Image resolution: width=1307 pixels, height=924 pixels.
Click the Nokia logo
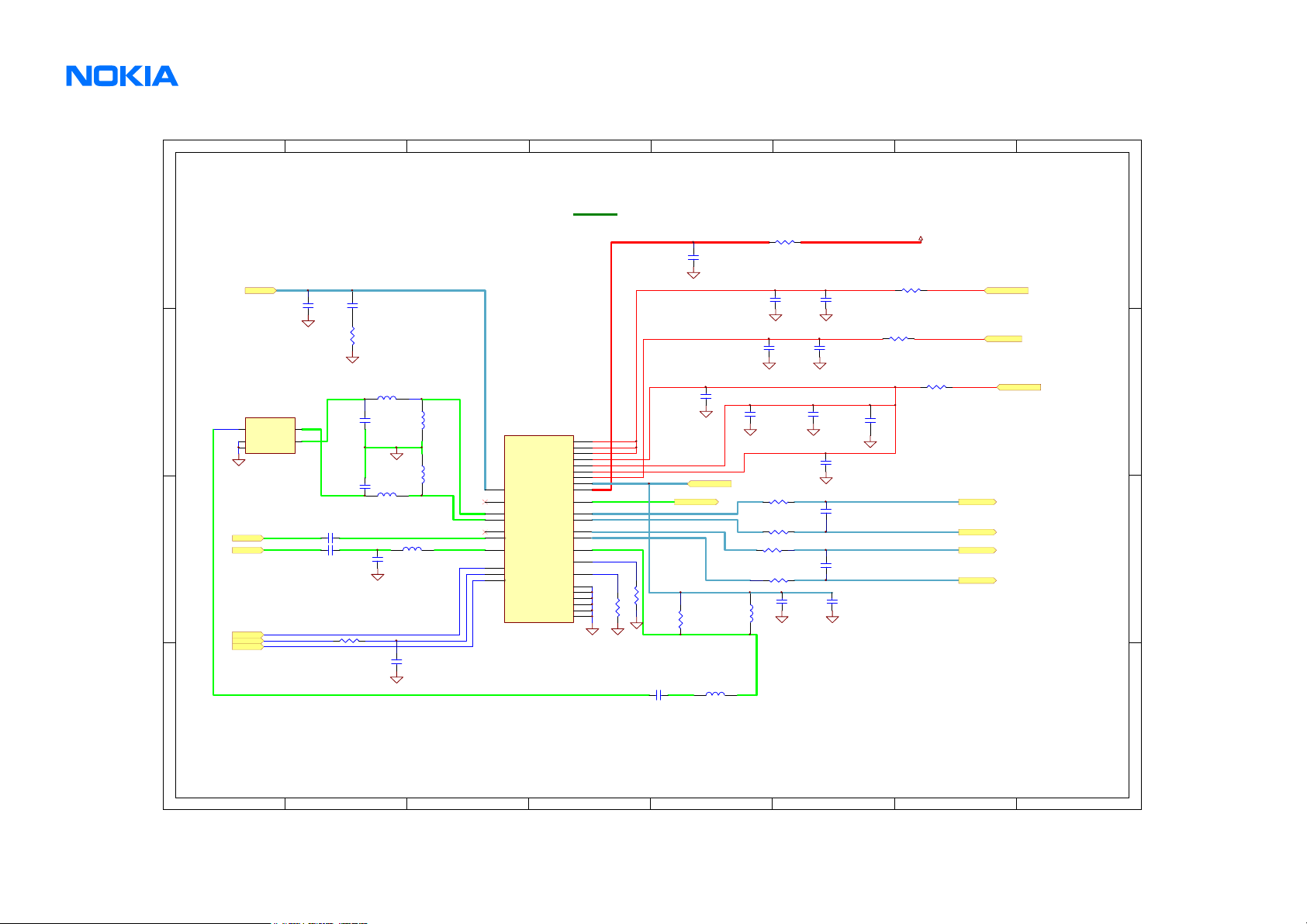click(122, 76)
